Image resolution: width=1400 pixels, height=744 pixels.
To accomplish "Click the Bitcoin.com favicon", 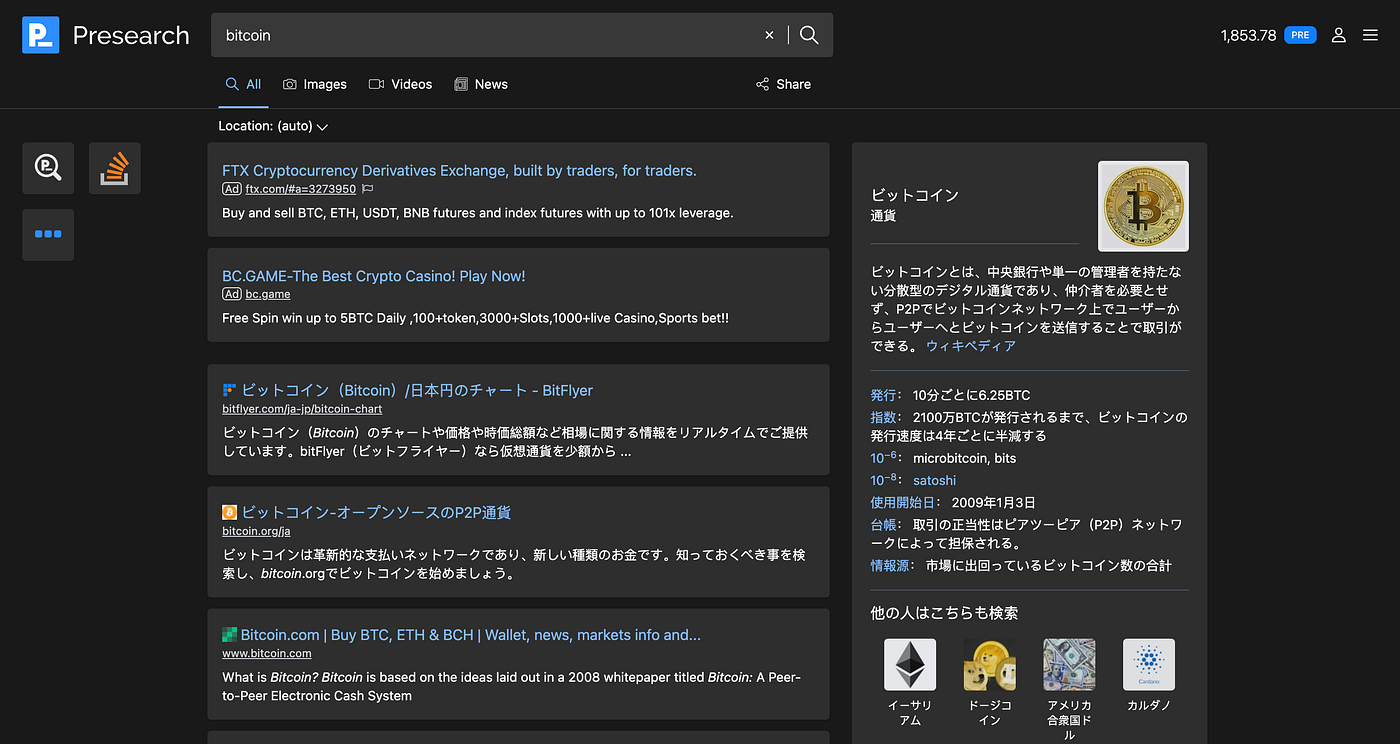I will 229,634.
